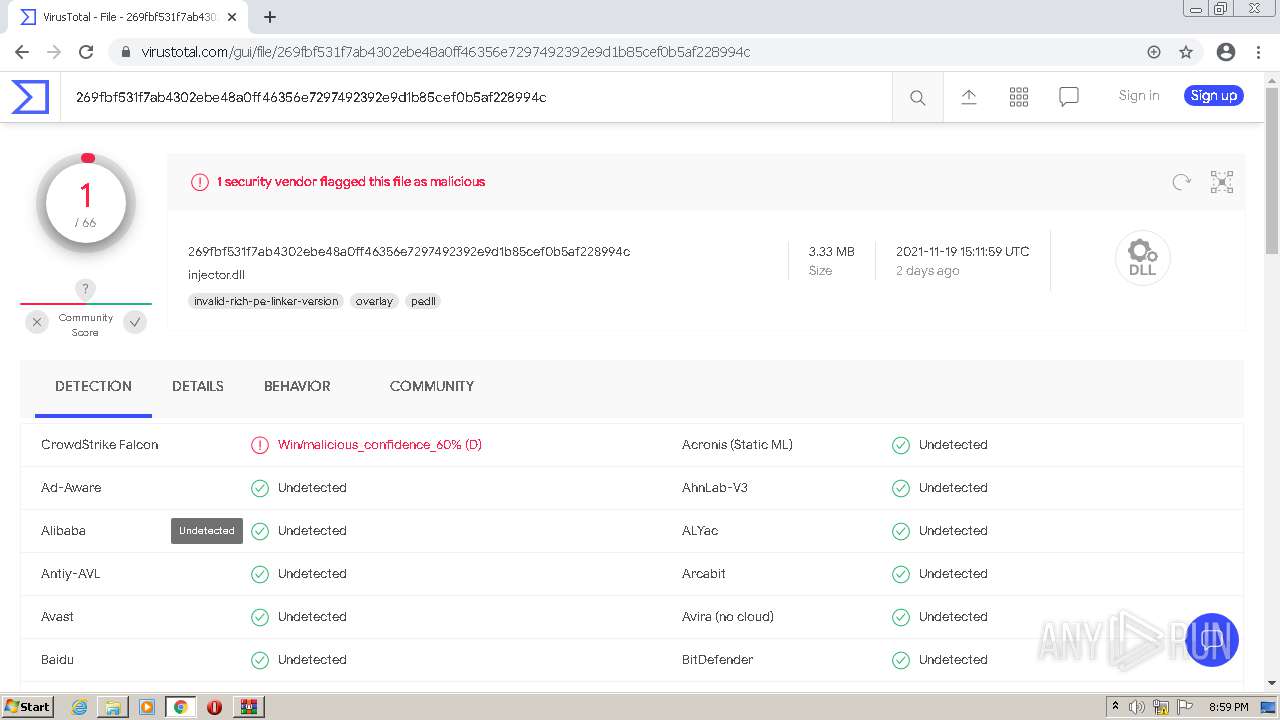This screenshot has width=1280, height=720.
Task: Click the invalid-rich-pe-linker-version tag
Action: tap(266, 301)
